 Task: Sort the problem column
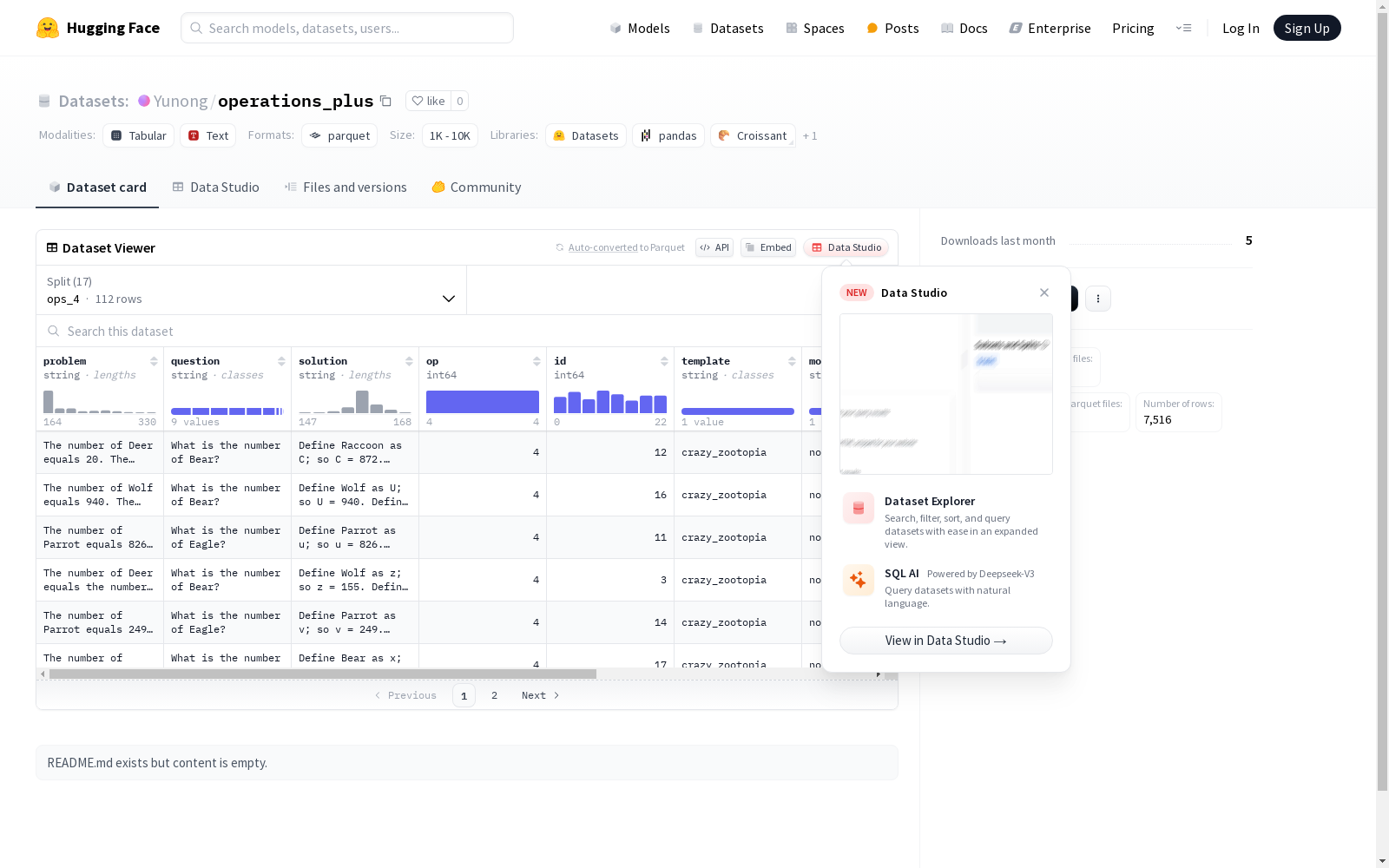click(154, 361)
